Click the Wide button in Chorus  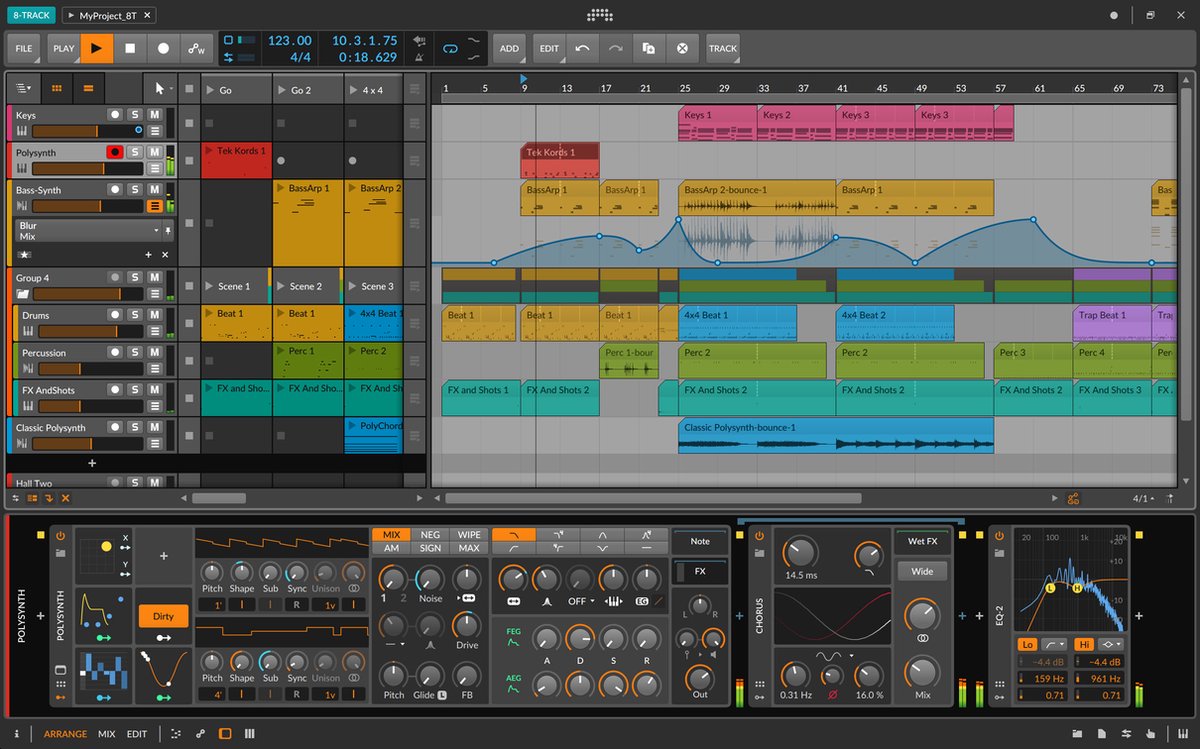point(922,572)
